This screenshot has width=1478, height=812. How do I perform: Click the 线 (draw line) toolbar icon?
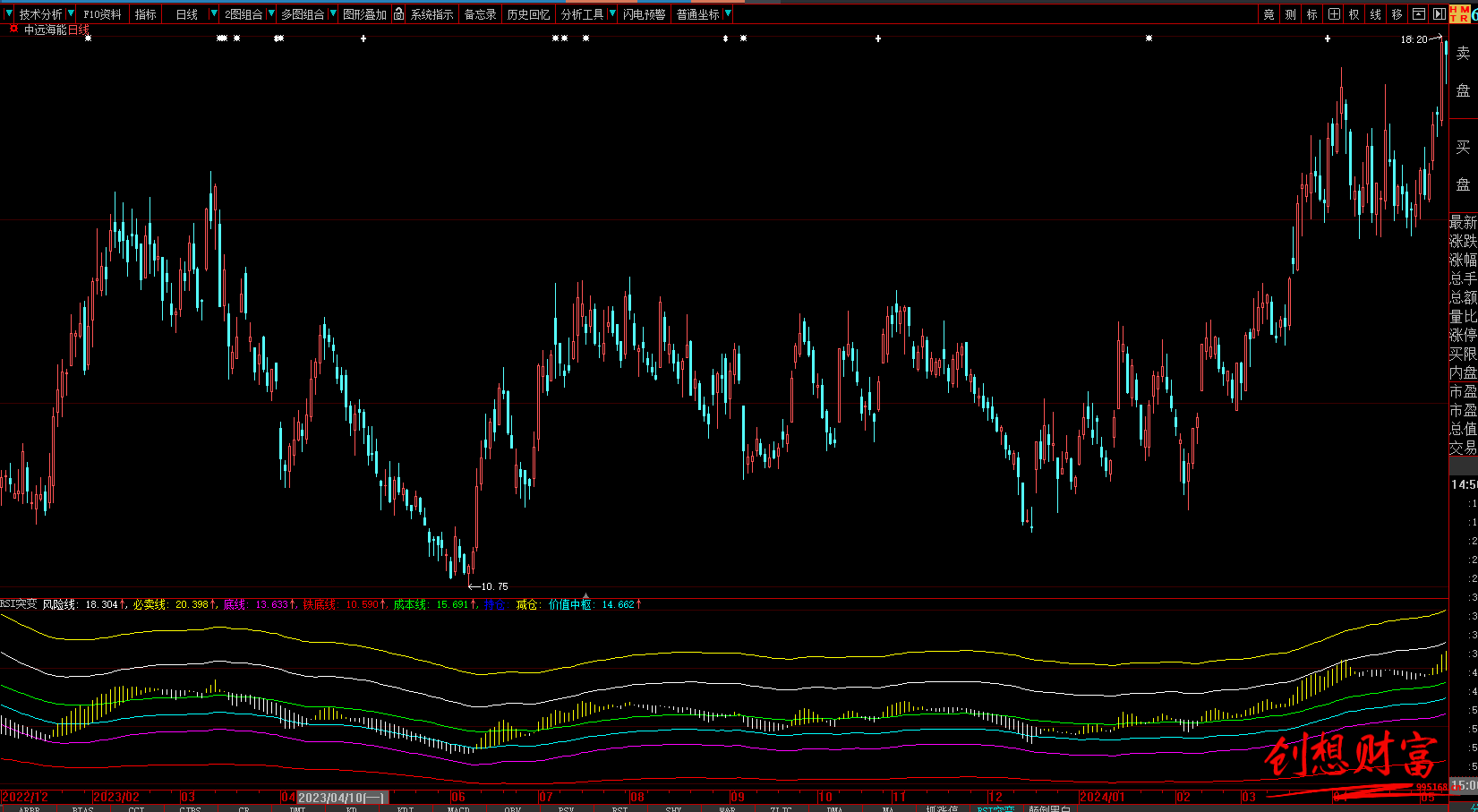click(1376, 14)
